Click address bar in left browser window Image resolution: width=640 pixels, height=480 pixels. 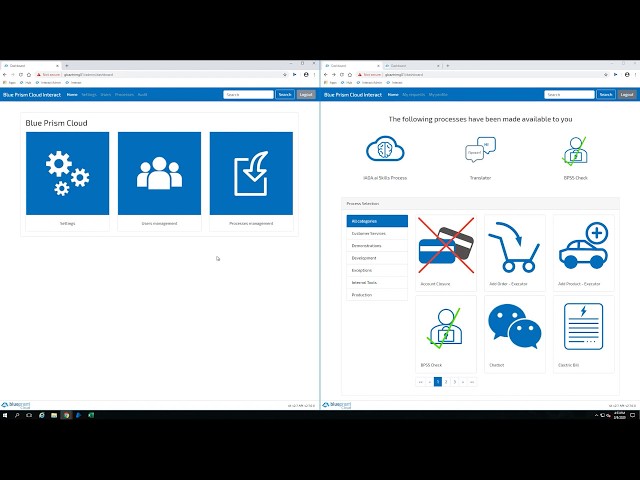tap(161, 75)
